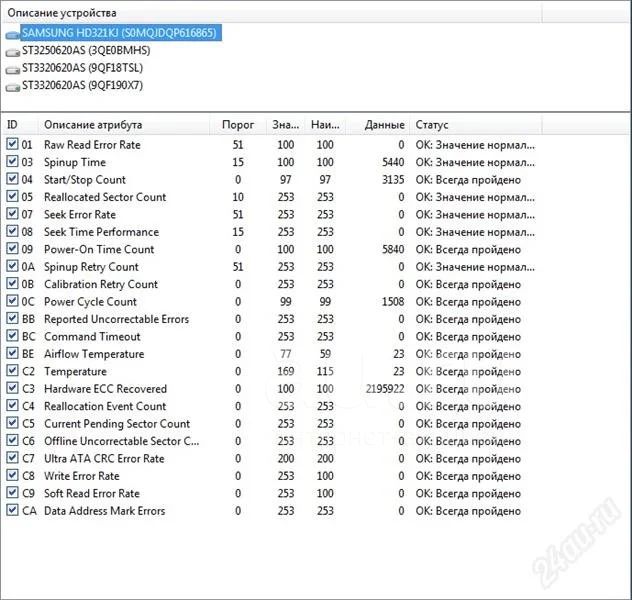The width and height of the screenshot is (632, 600).
Task: Click value 169 in the Temperature row
Action: coord(285,371)
